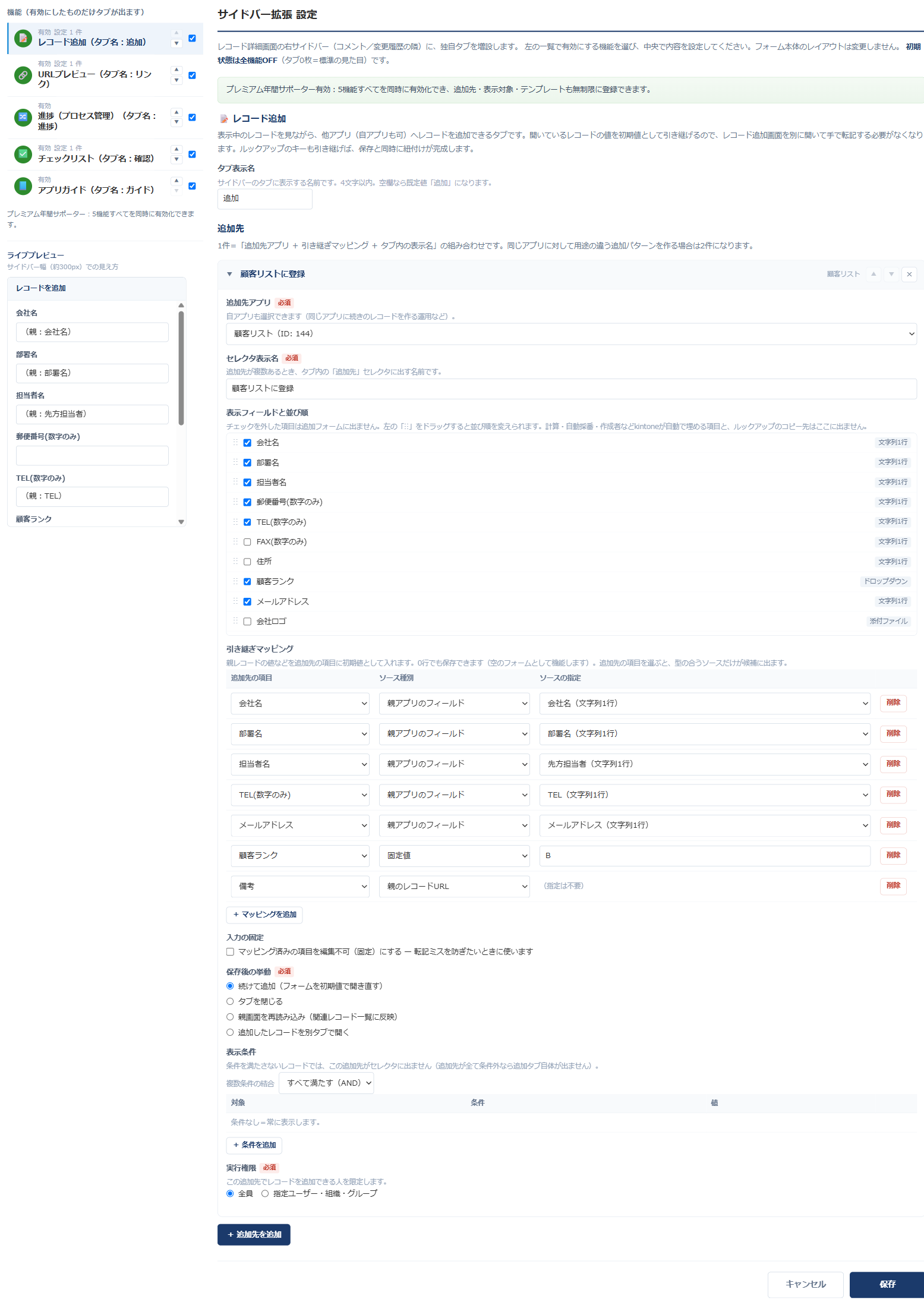The image size is (924, 1305).
Task: Move 顧客リストに登録 destination up
Action: click(873, 274)
